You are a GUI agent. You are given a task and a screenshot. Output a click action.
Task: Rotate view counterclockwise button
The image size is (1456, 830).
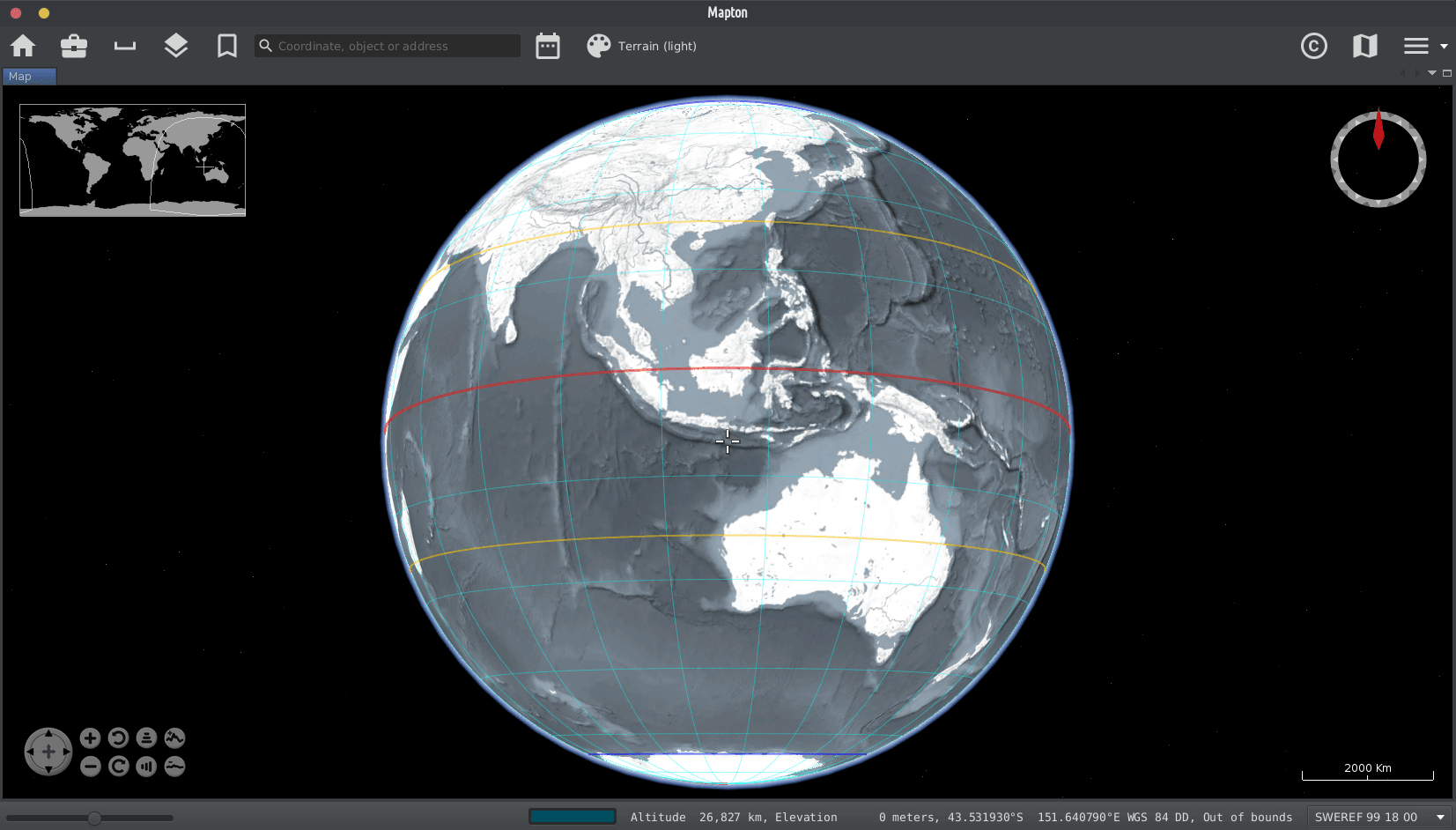118,738
